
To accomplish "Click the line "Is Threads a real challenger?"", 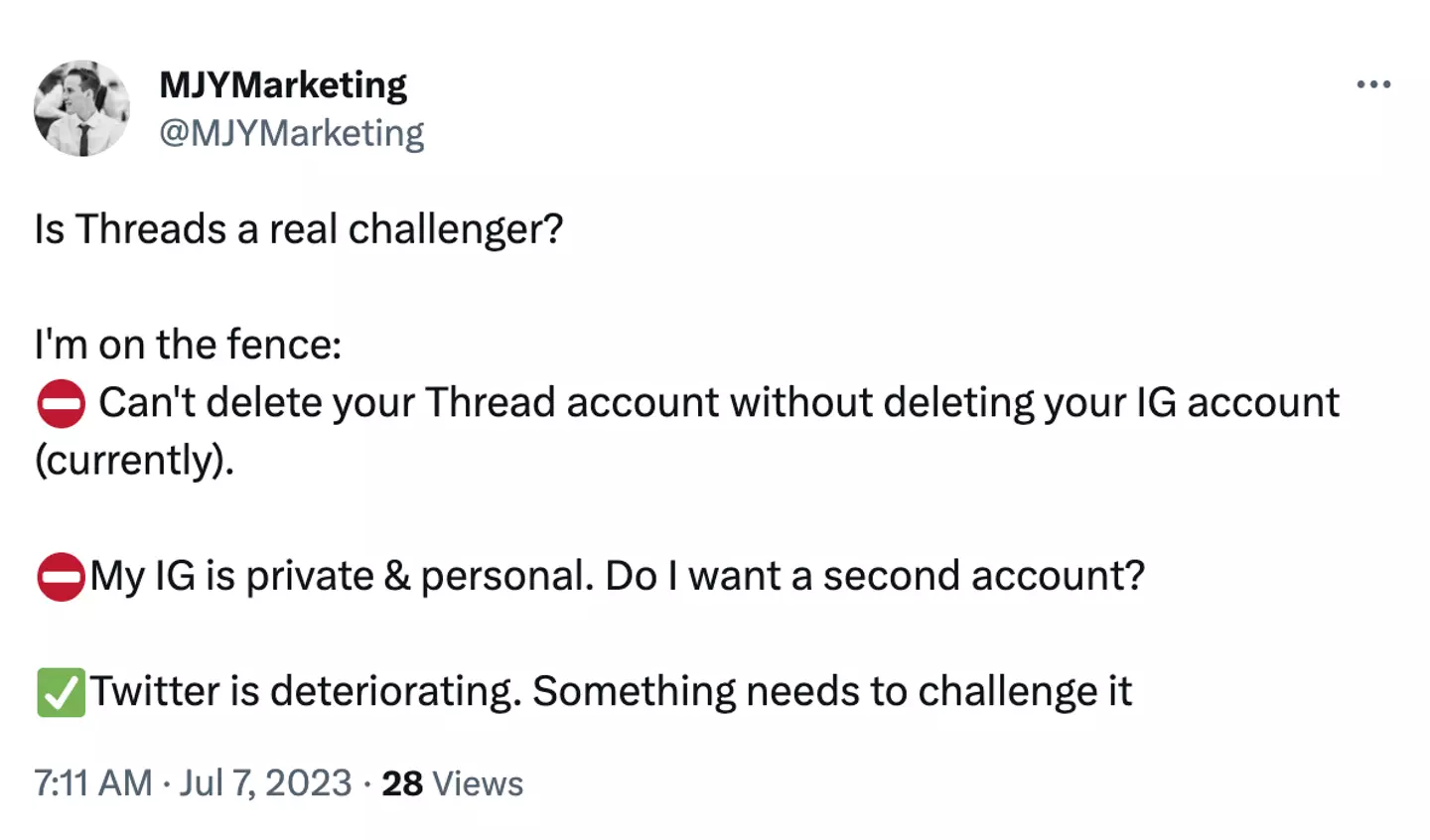I will [299, 229].
